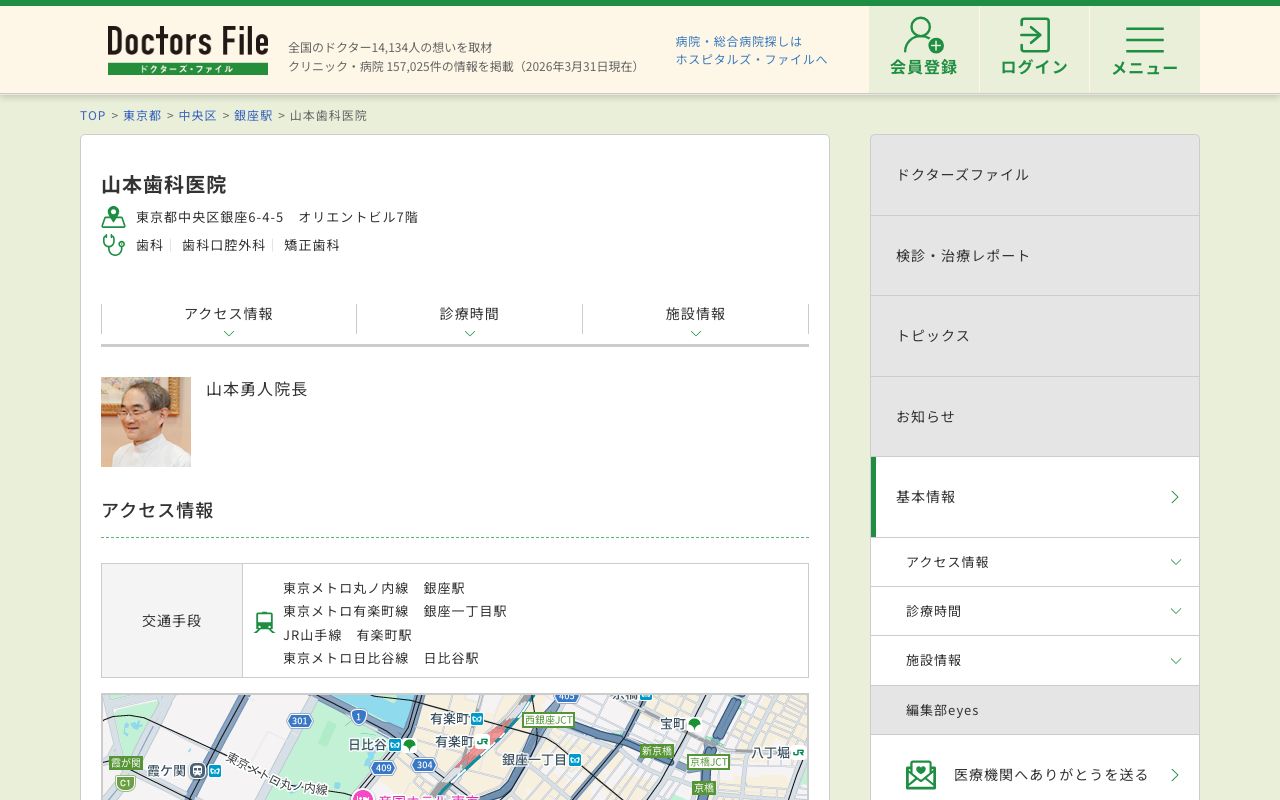Click the 歯科口腔外科 specialty text
Image resolution: width=1280 pixels, height=800 pixels.
[224, 245]
